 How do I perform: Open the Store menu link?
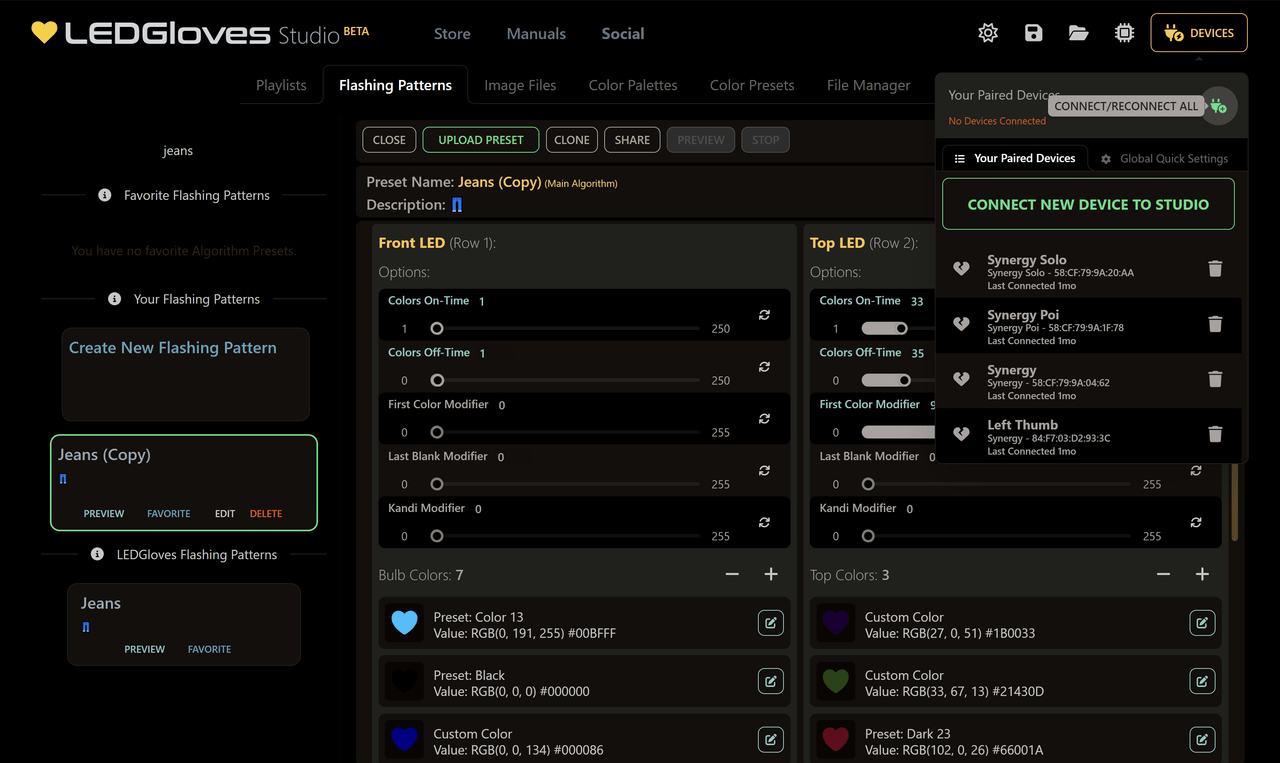(x=452, y=33)
